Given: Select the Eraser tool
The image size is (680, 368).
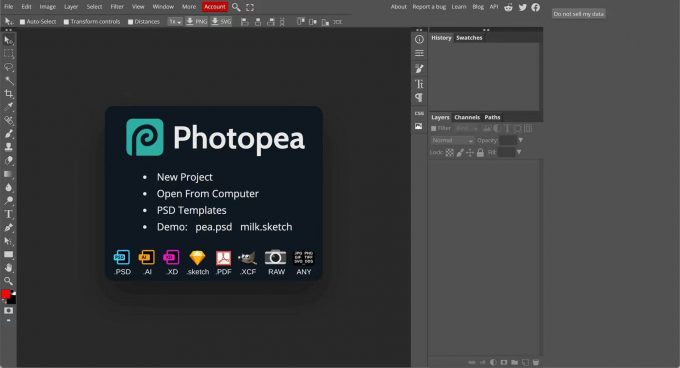Looking at the screenshot, I should [x=8, y=160].
